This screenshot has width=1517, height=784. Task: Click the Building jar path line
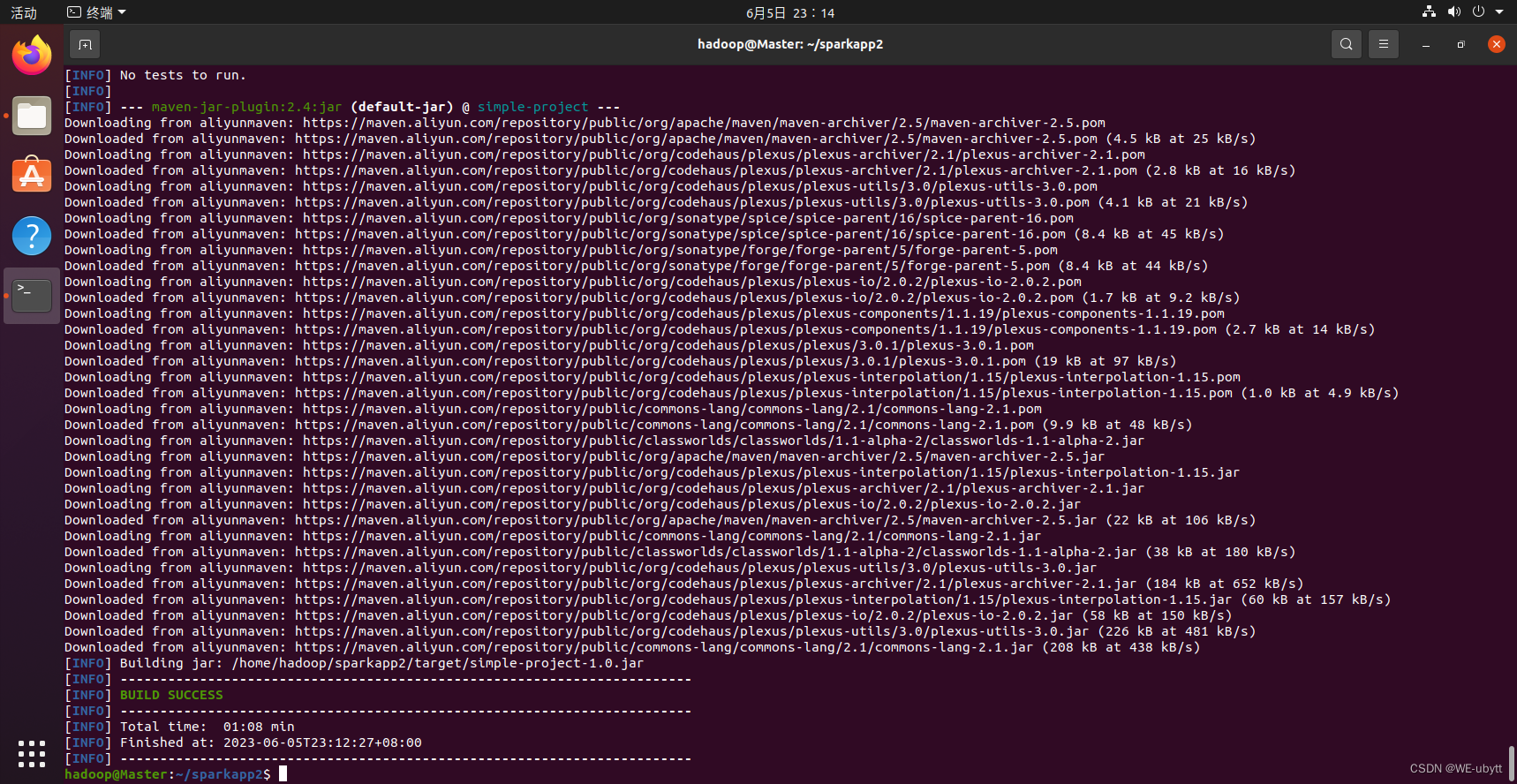pyautogui.click(x=381, y=663)
